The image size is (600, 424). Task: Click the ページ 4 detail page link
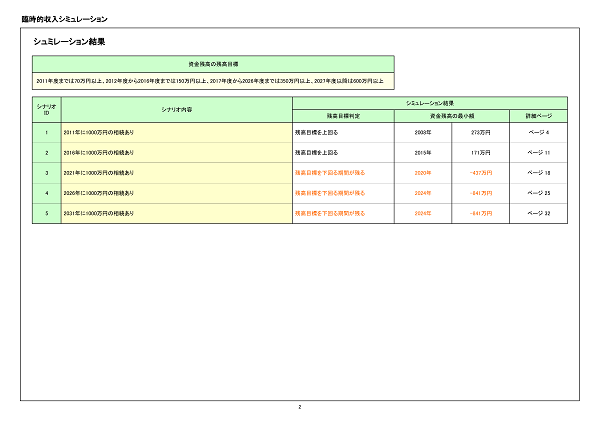point(538,131)
